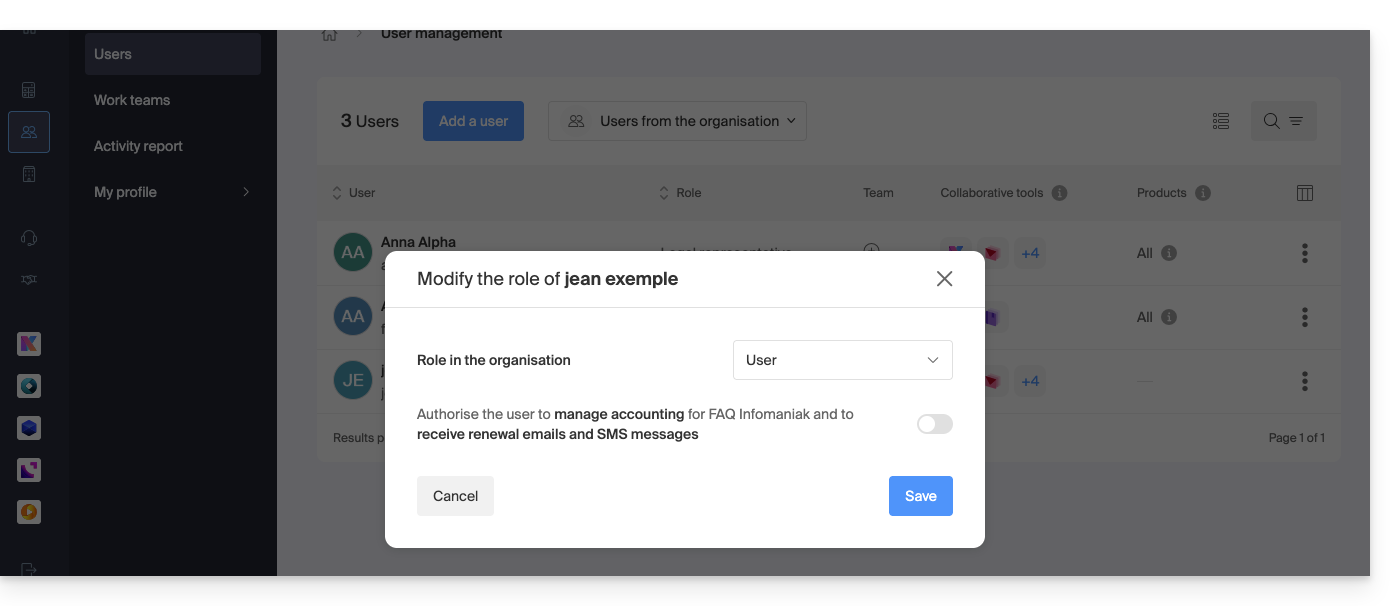Open Anna Alpha's three-dot actions menu
Screen dimensions: 1400x606
coord(1304,253)
